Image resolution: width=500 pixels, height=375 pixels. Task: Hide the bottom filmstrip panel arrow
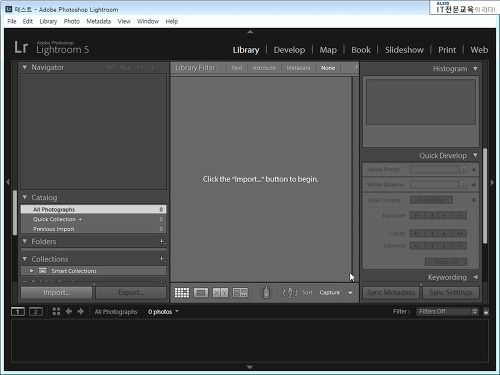[x=250, y=367]
